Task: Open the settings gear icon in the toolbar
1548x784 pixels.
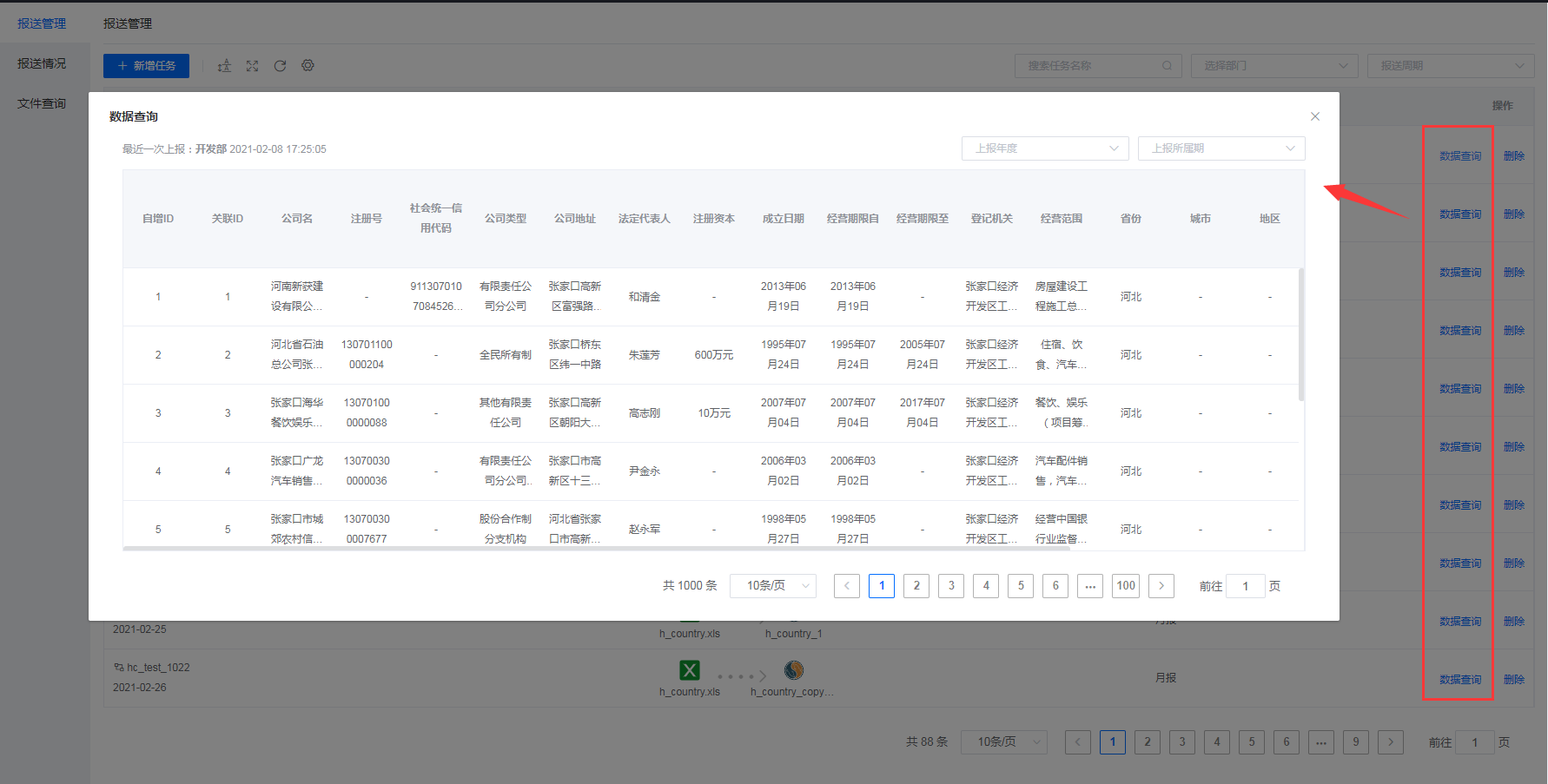Action: [308, 66]
